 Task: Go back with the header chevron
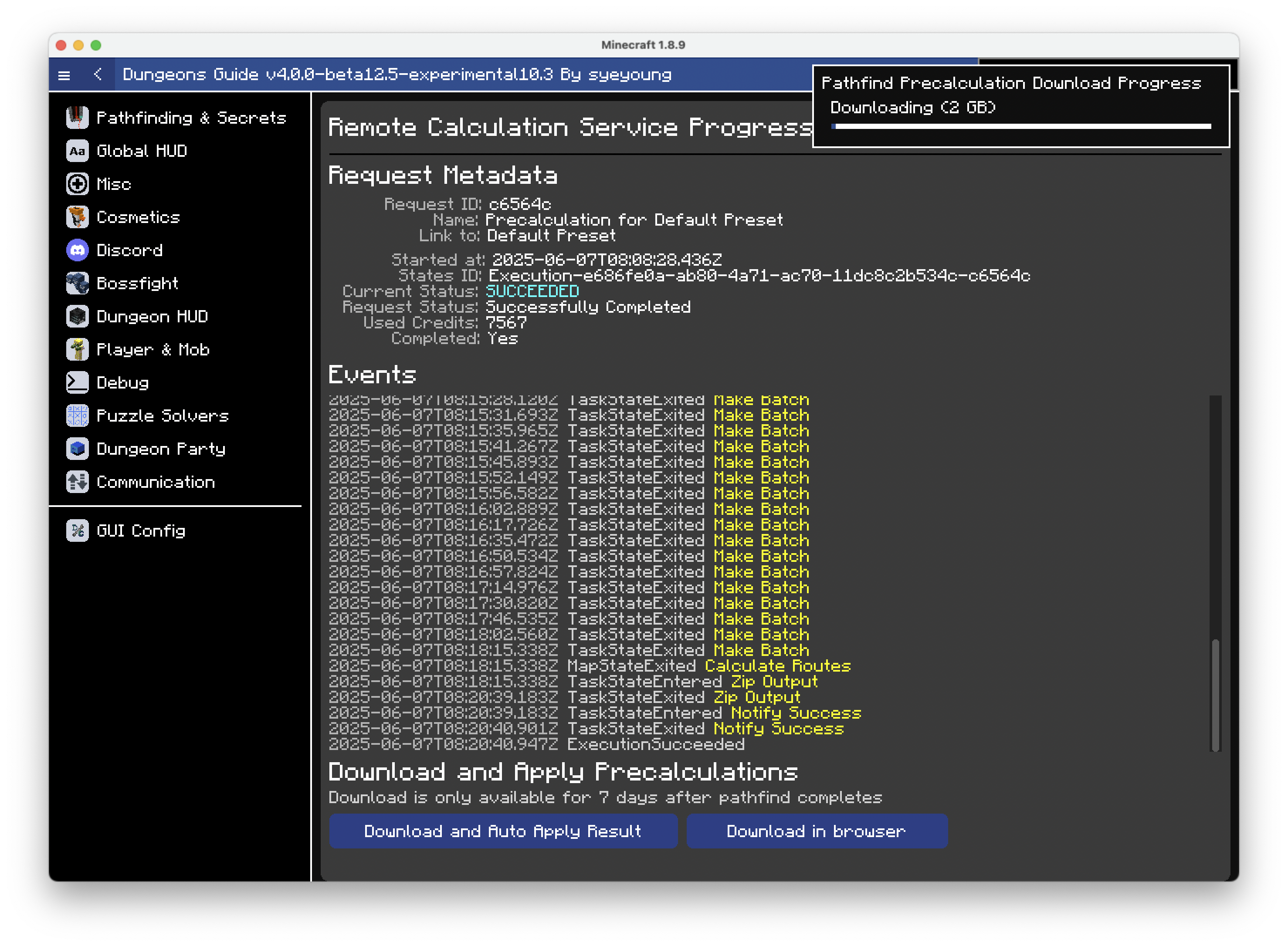98,74
